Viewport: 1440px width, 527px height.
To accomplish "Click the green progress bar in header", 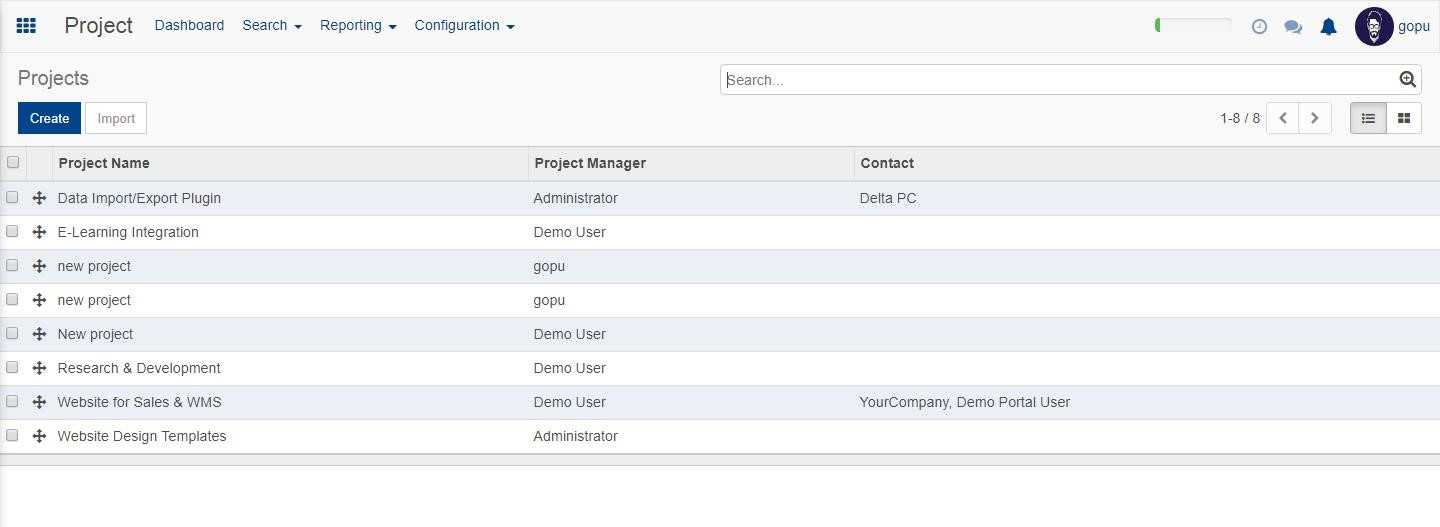I will pyautogui.click(x=1193, y=26).
